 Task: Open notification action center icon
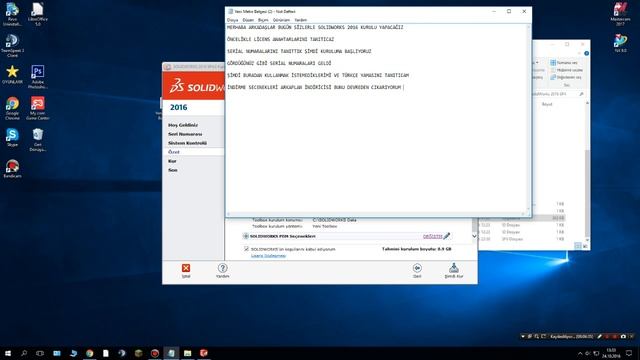pos(629,353)
